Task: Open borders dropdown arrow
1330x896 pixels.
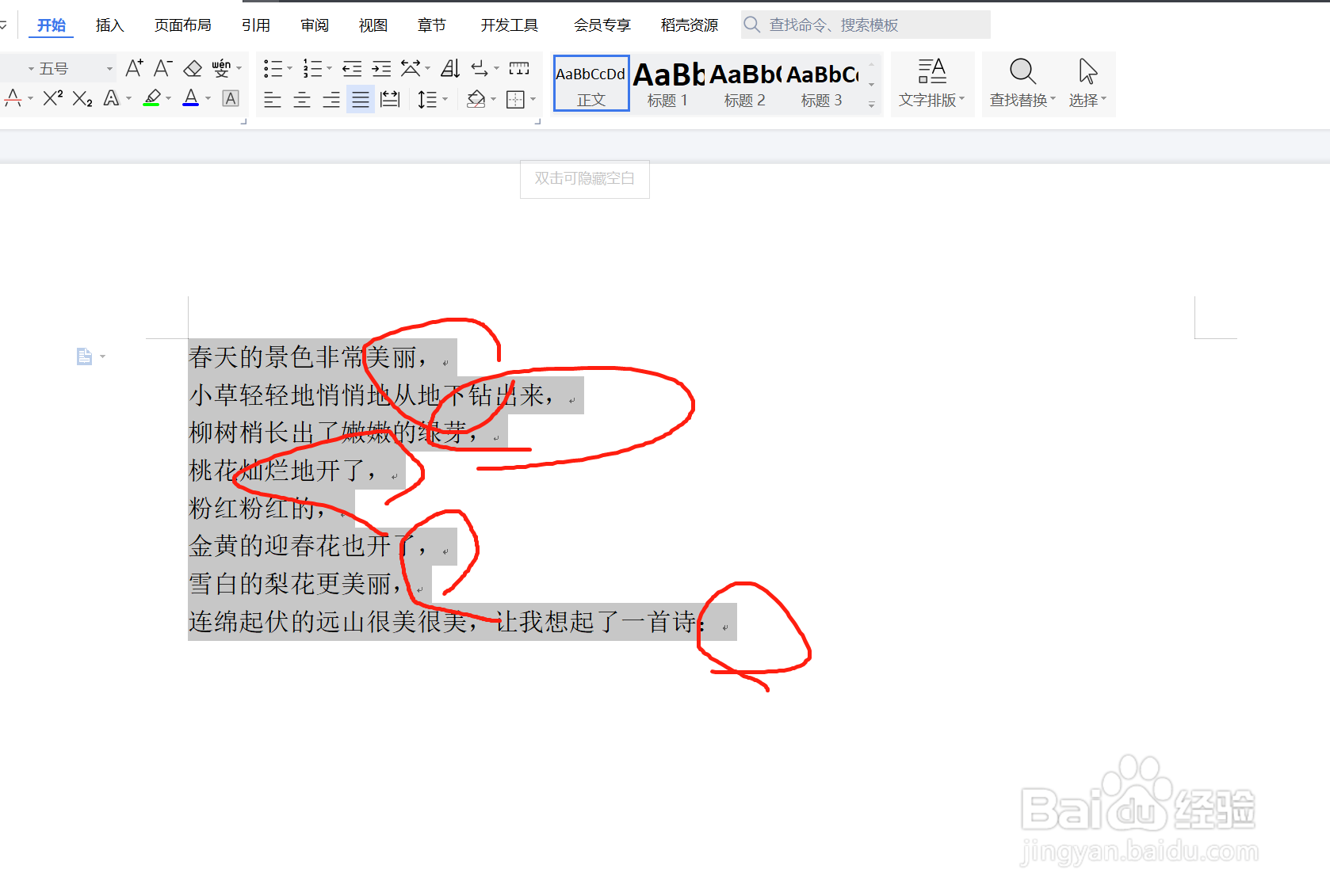Action: coord(533,99)
